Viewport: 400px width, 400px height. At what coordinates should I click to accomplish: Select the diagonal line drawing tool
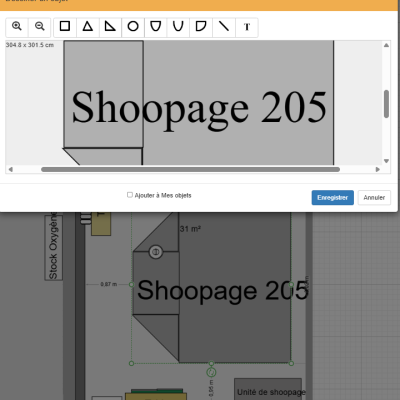[x=224, y=26]
